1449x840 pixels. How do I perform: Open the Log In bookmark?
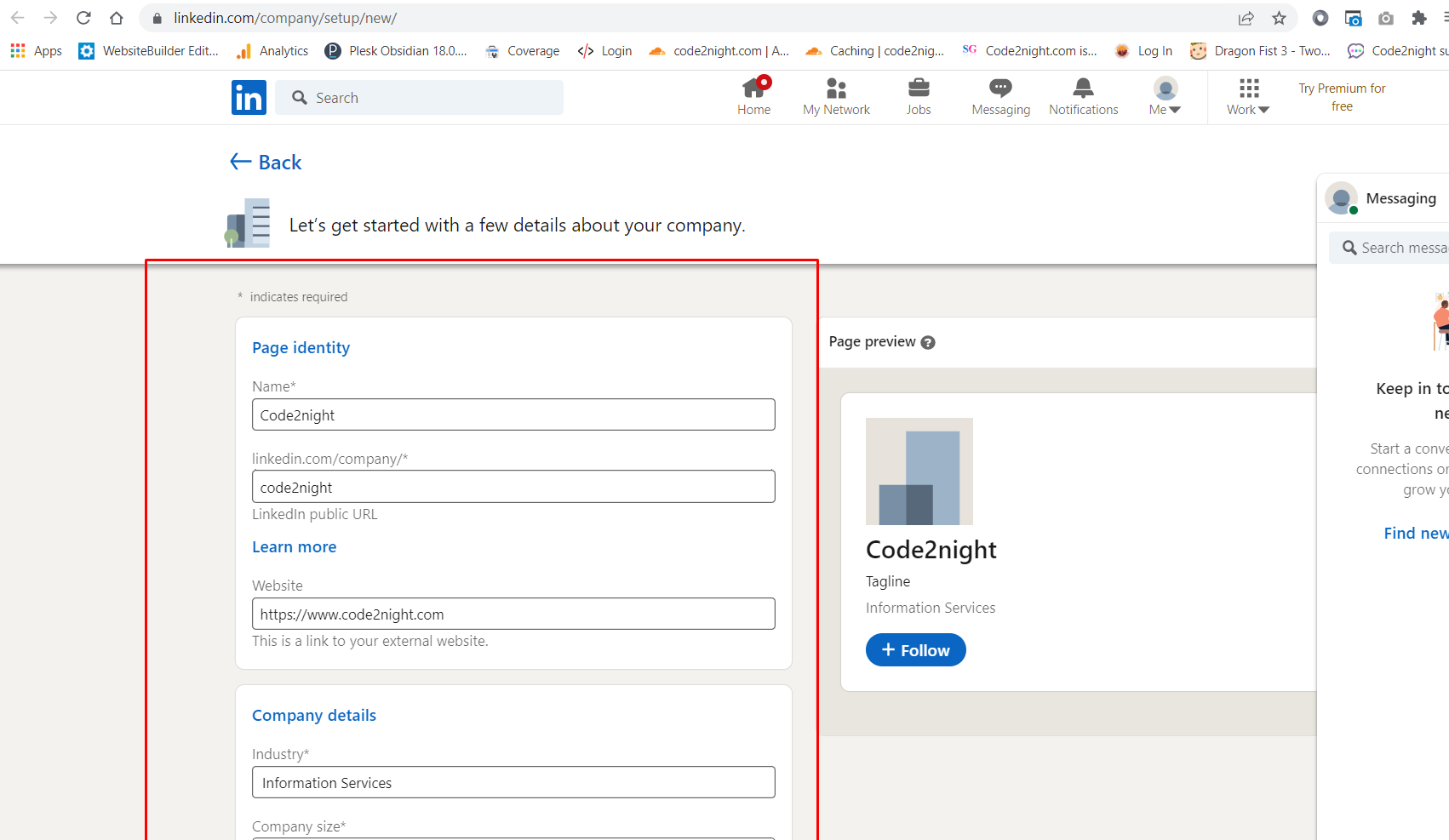point(1143,51)
